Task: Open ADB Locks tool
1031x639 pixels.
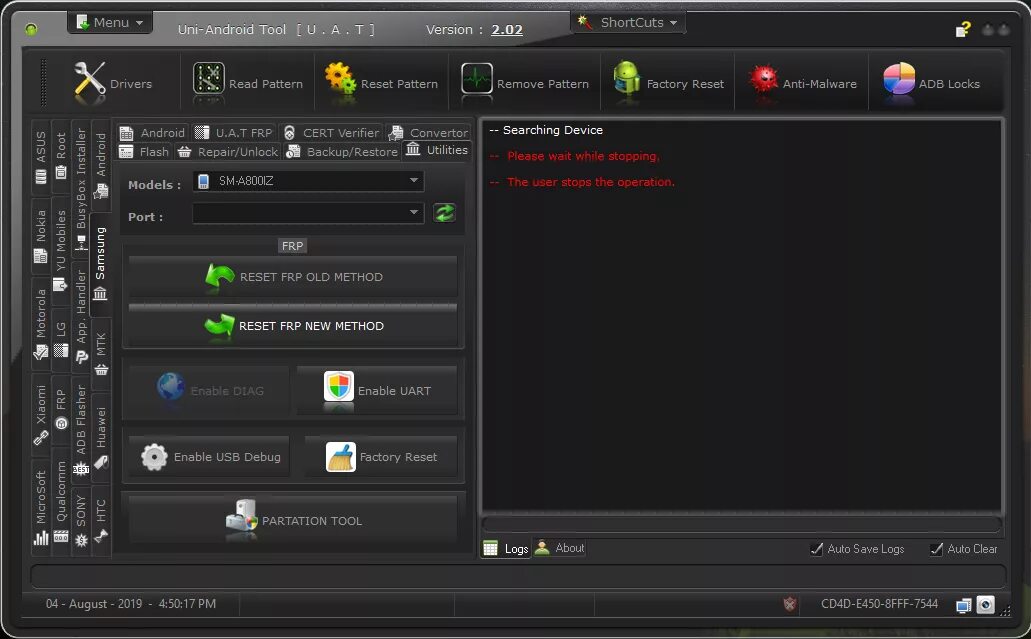Action: (931, 83)
